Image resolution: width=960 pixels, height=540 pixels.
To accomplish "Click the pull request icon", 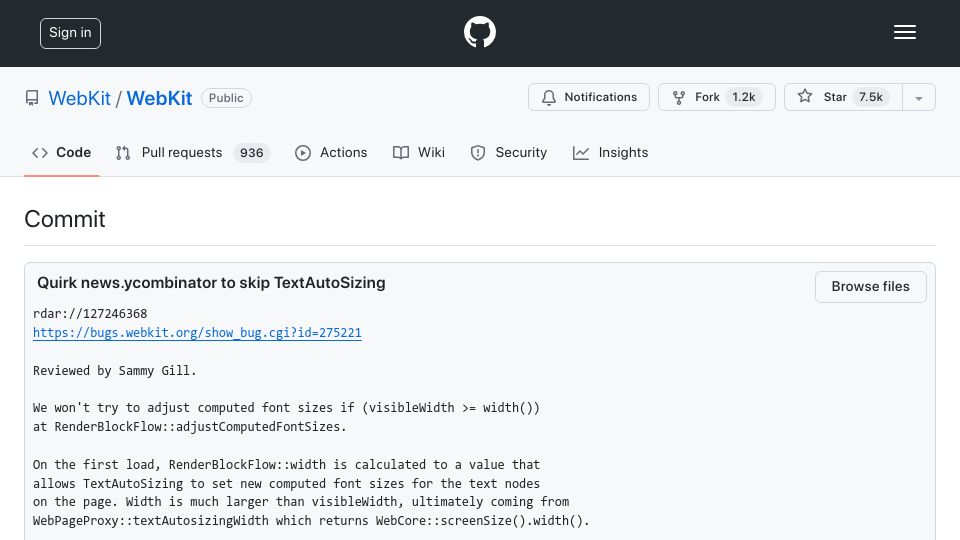I will tap(123, 153).
